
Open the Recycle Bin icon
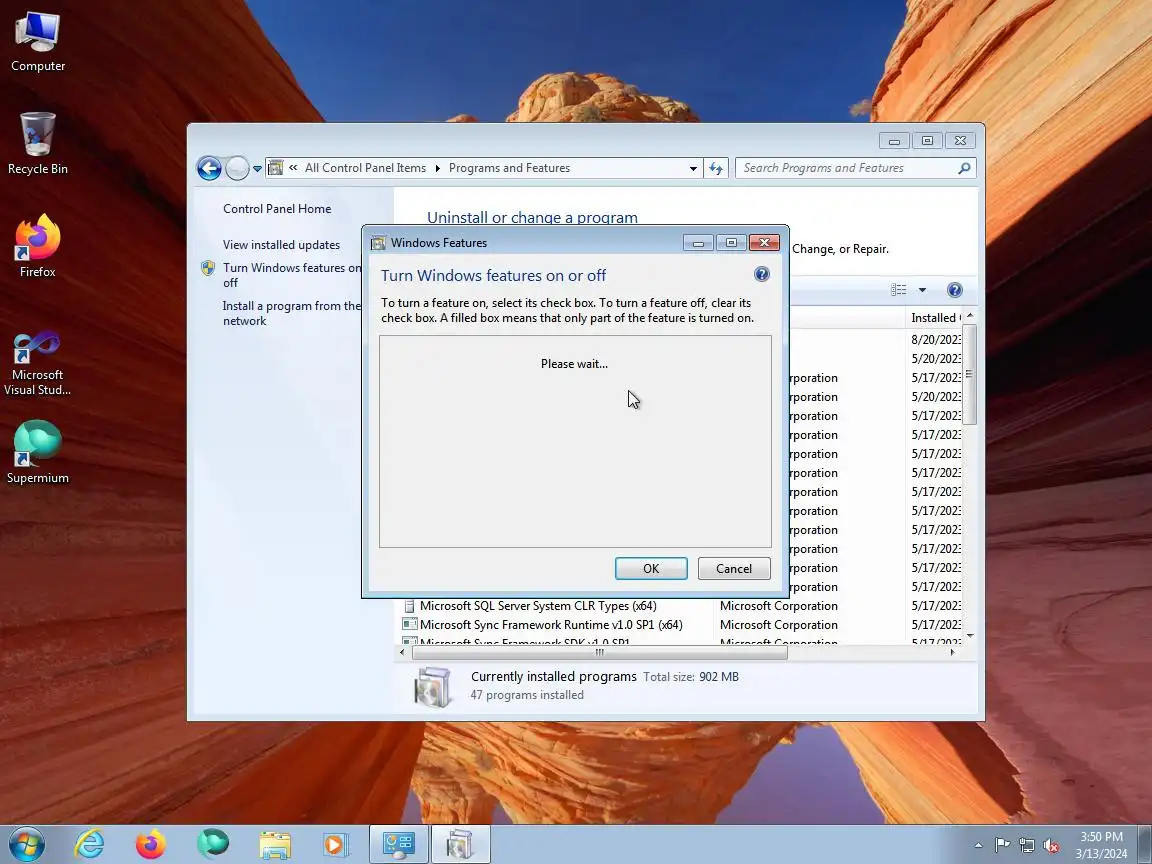tap(37, 143)
